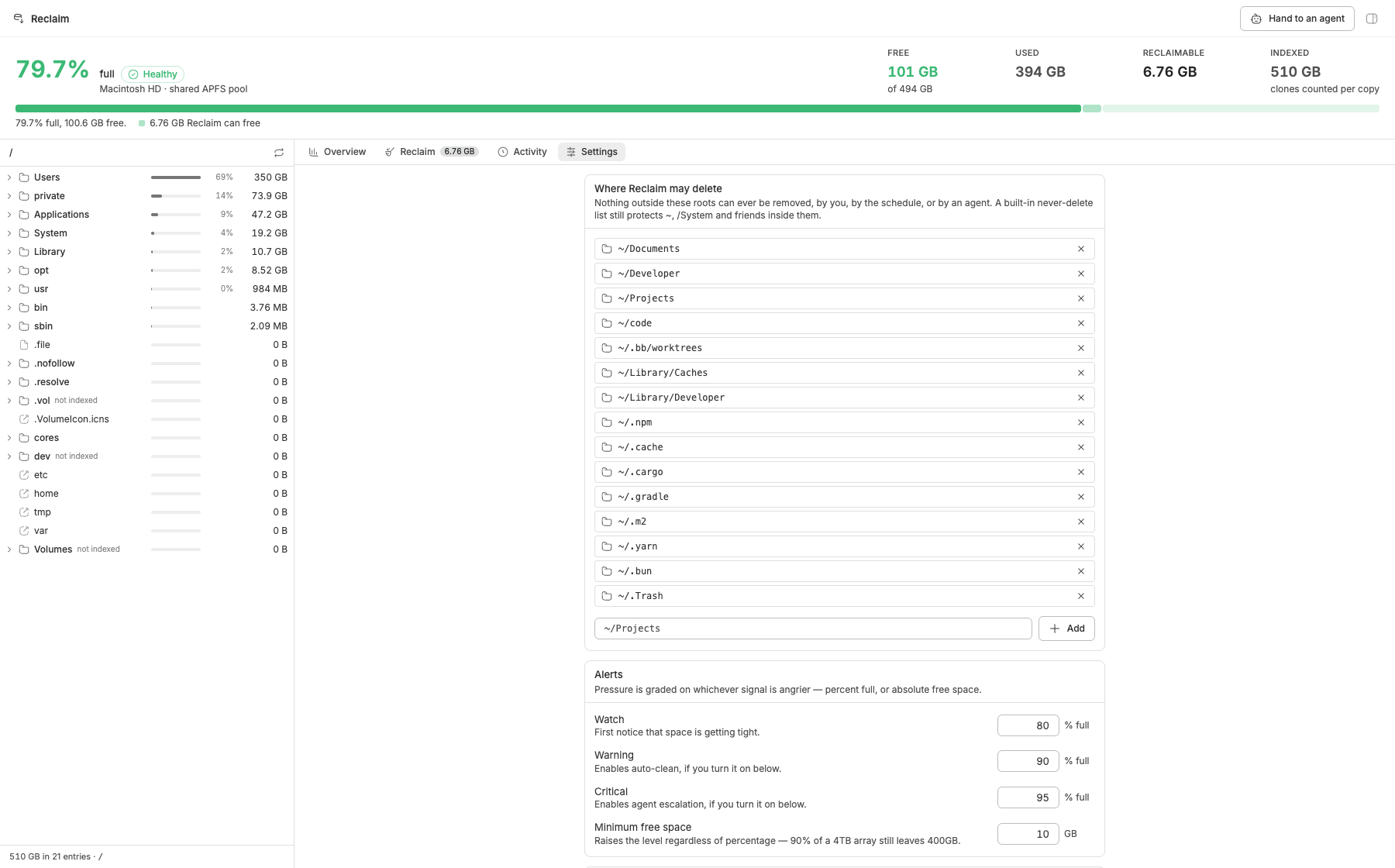Edit the Critical percent full field
The width and height of the screenshot is (1395, 868).
coord(1028,797)
